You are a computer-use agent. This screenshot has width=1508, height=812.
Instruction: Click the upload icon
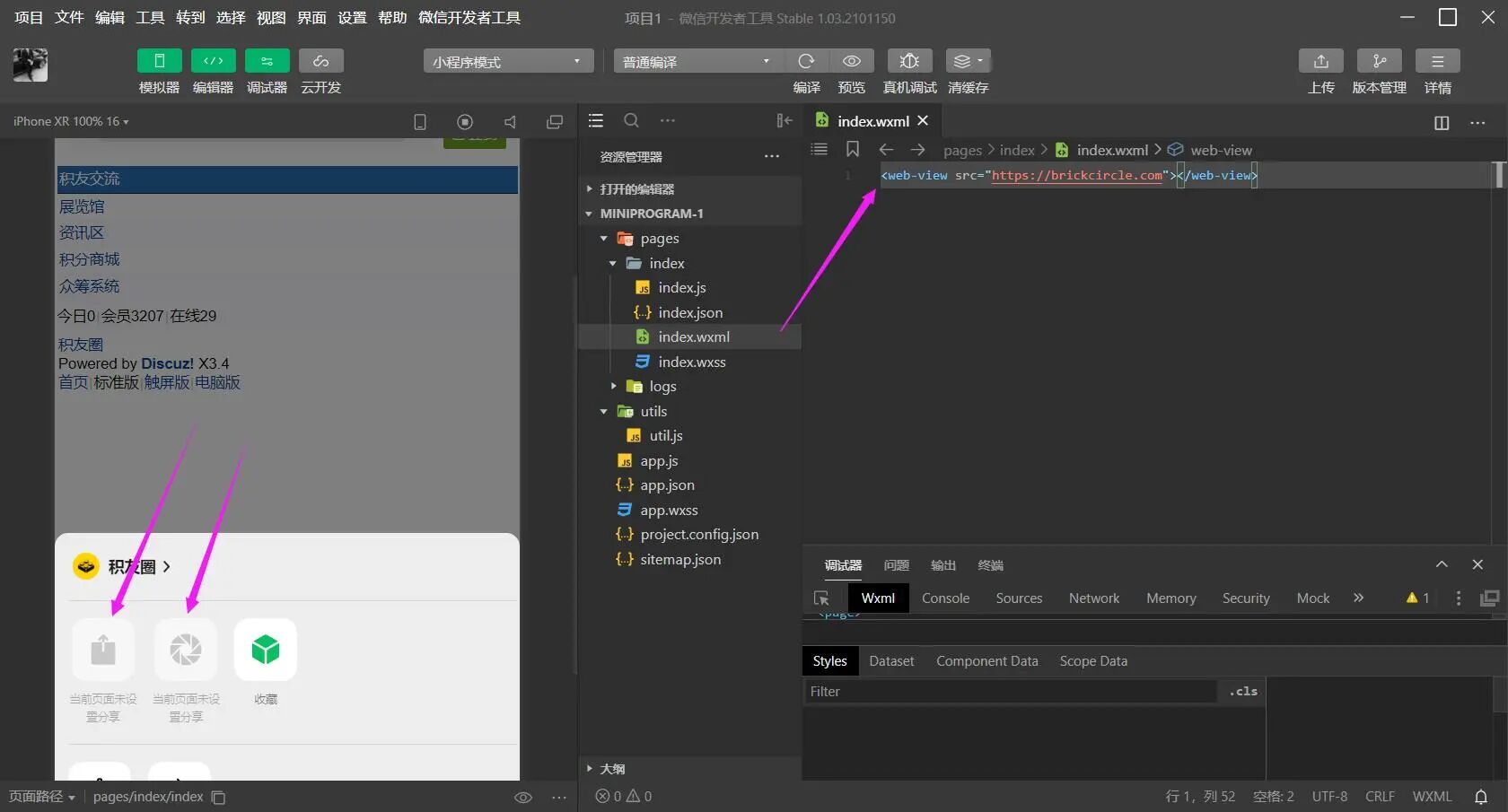tap(1320, 61)
